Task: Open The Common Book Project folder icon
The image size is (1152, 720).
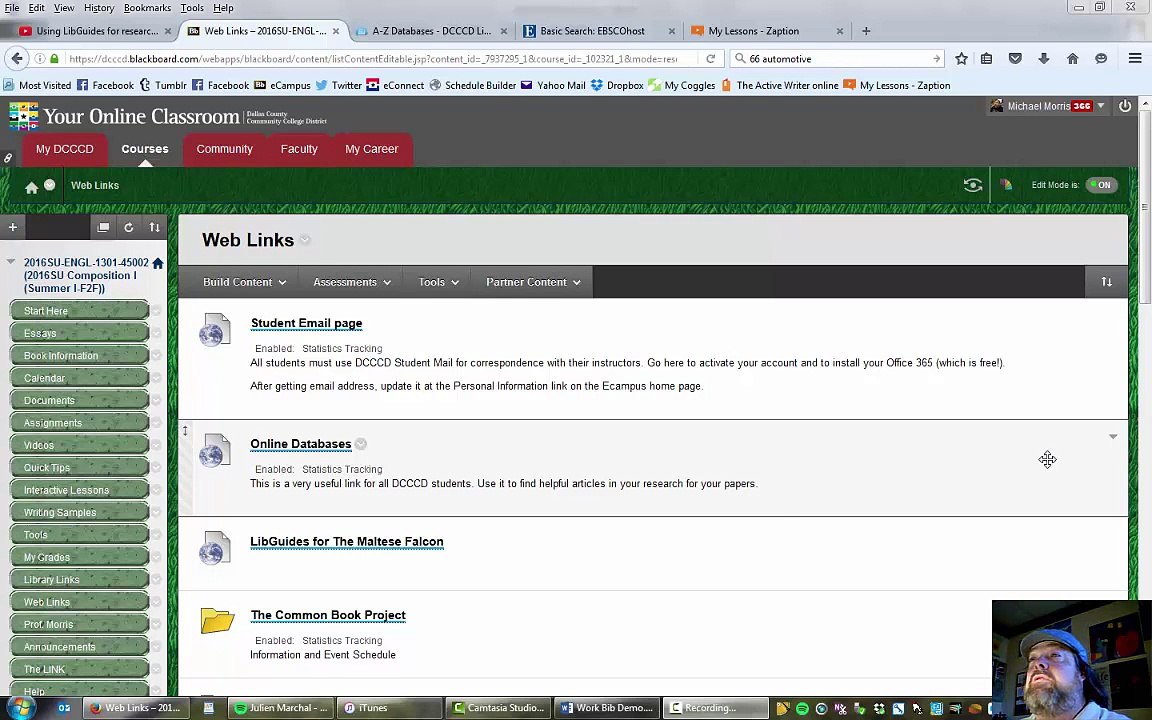Action: click(x=217, y=620)
